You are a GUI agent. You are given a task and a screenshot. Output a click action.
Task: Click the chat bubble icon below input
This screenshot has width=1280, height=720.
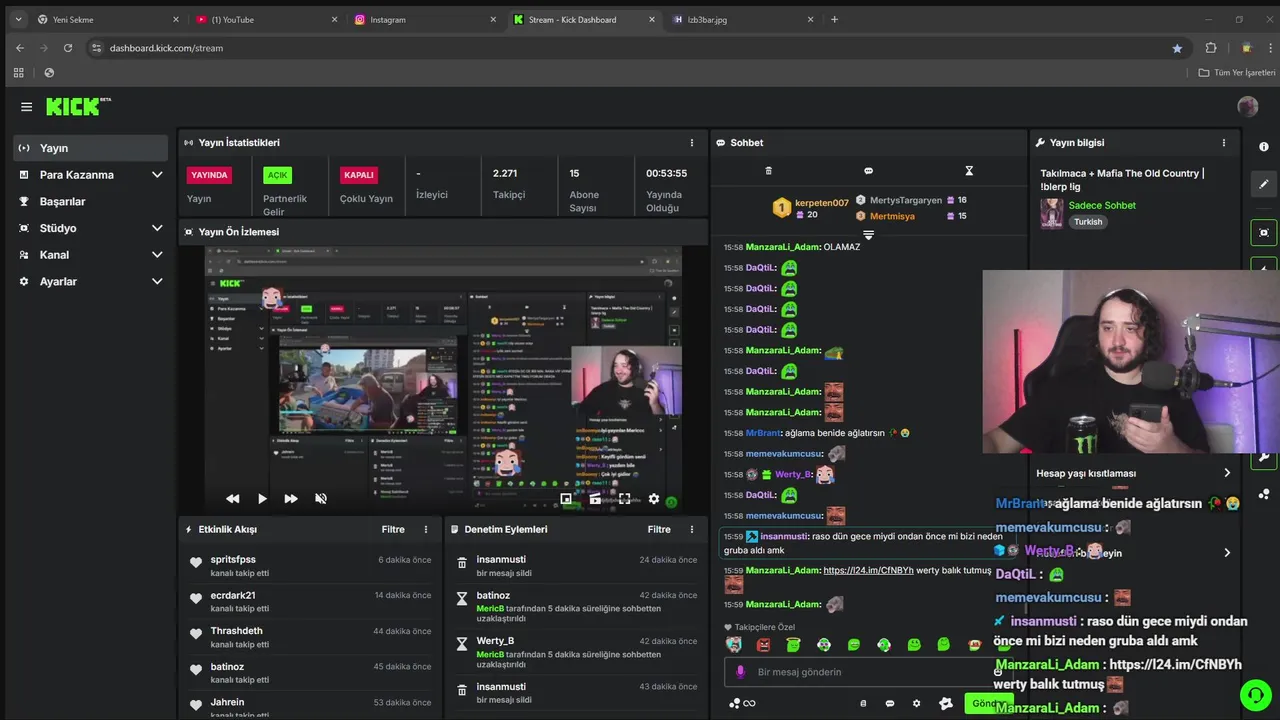click(x=889, y=703)
